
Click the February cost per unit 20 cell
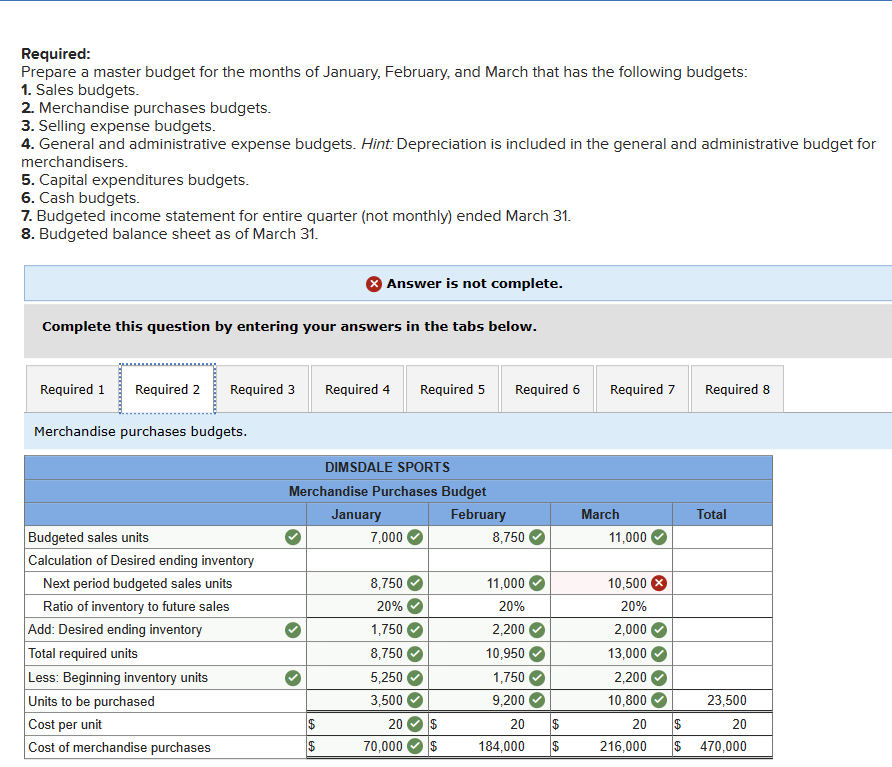tap(489, 724)
